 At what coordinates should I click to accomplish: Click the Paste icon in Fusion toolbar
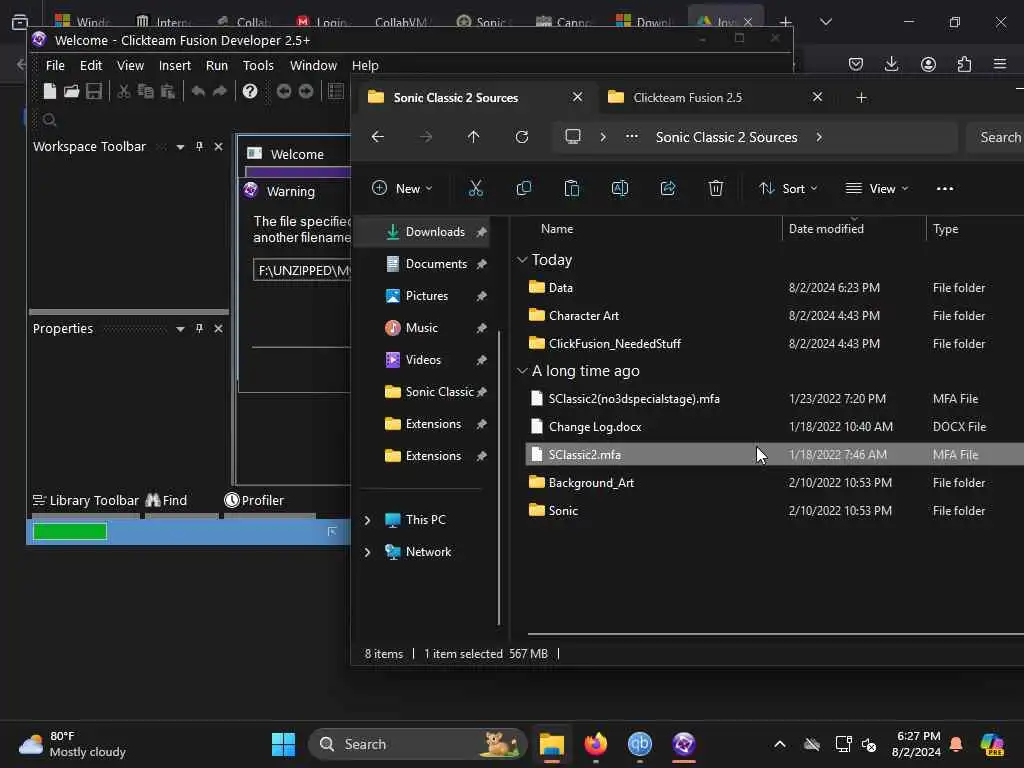pos(168,91)
